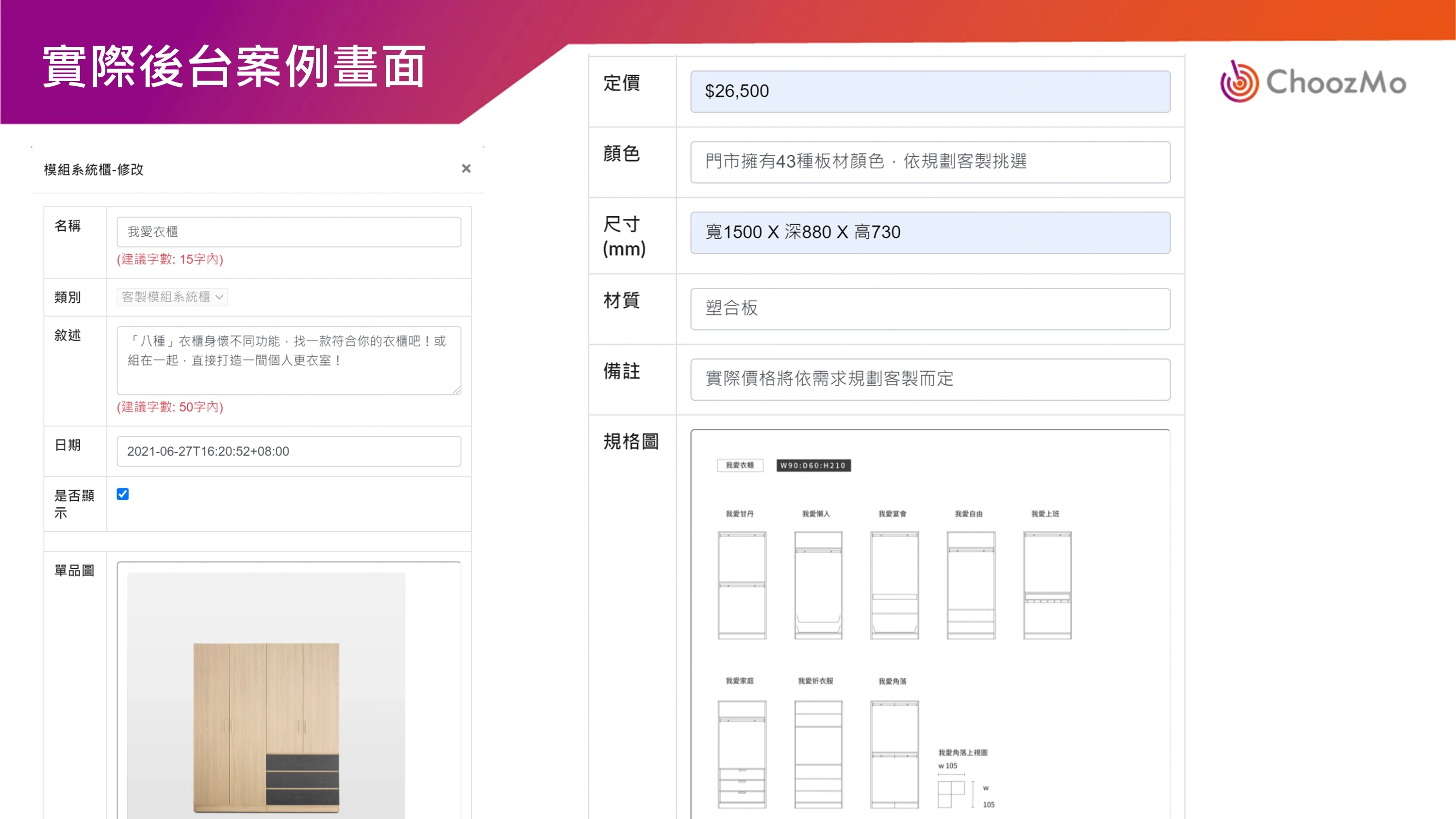Open the 類別 dropdown
Image resolution: width=1456 pixels, height=819 pixels.
point(172,297)
